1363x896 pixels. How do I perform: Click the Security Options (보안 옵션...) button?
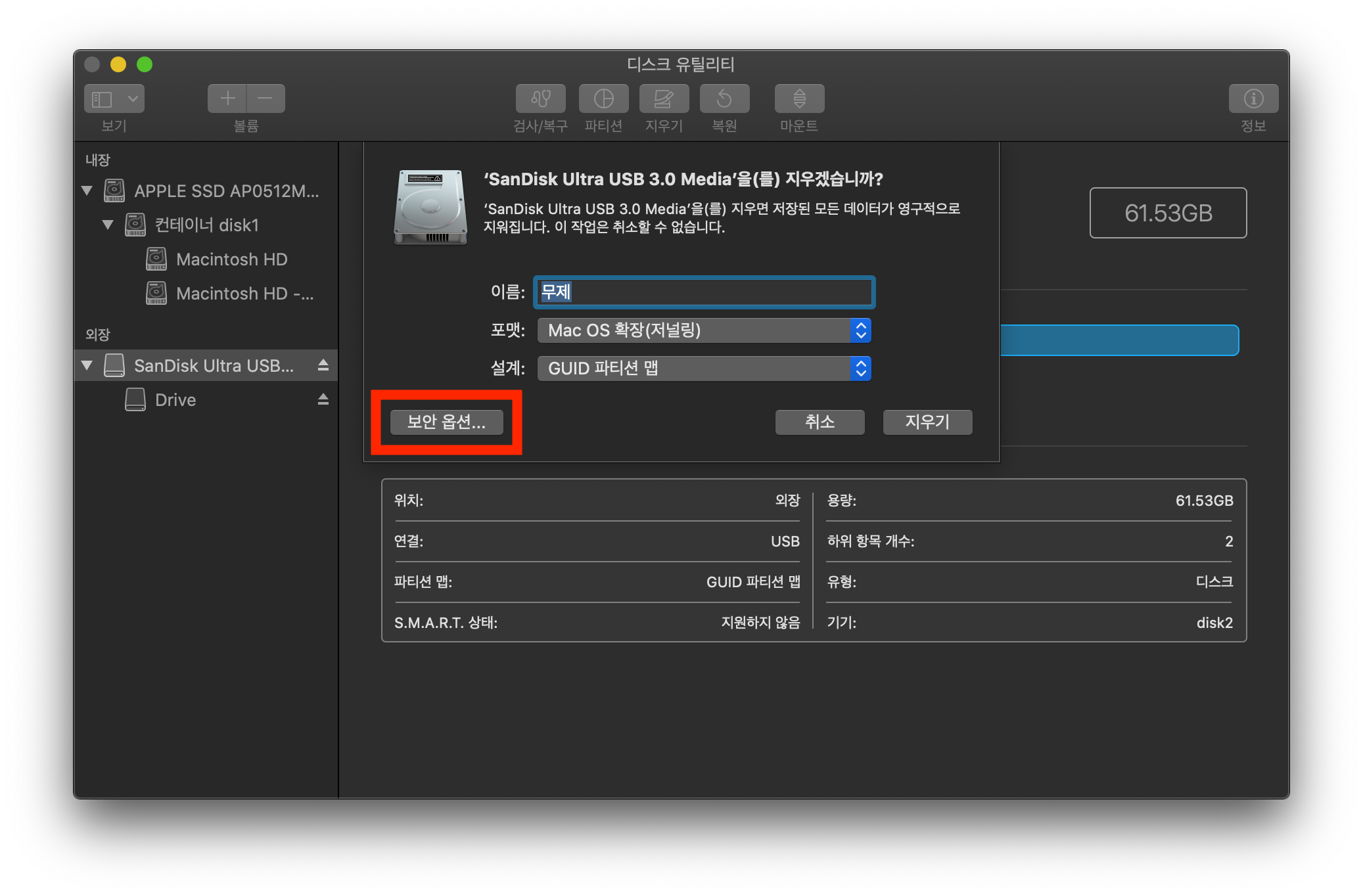pyautogui.click(x=446, y=422)
